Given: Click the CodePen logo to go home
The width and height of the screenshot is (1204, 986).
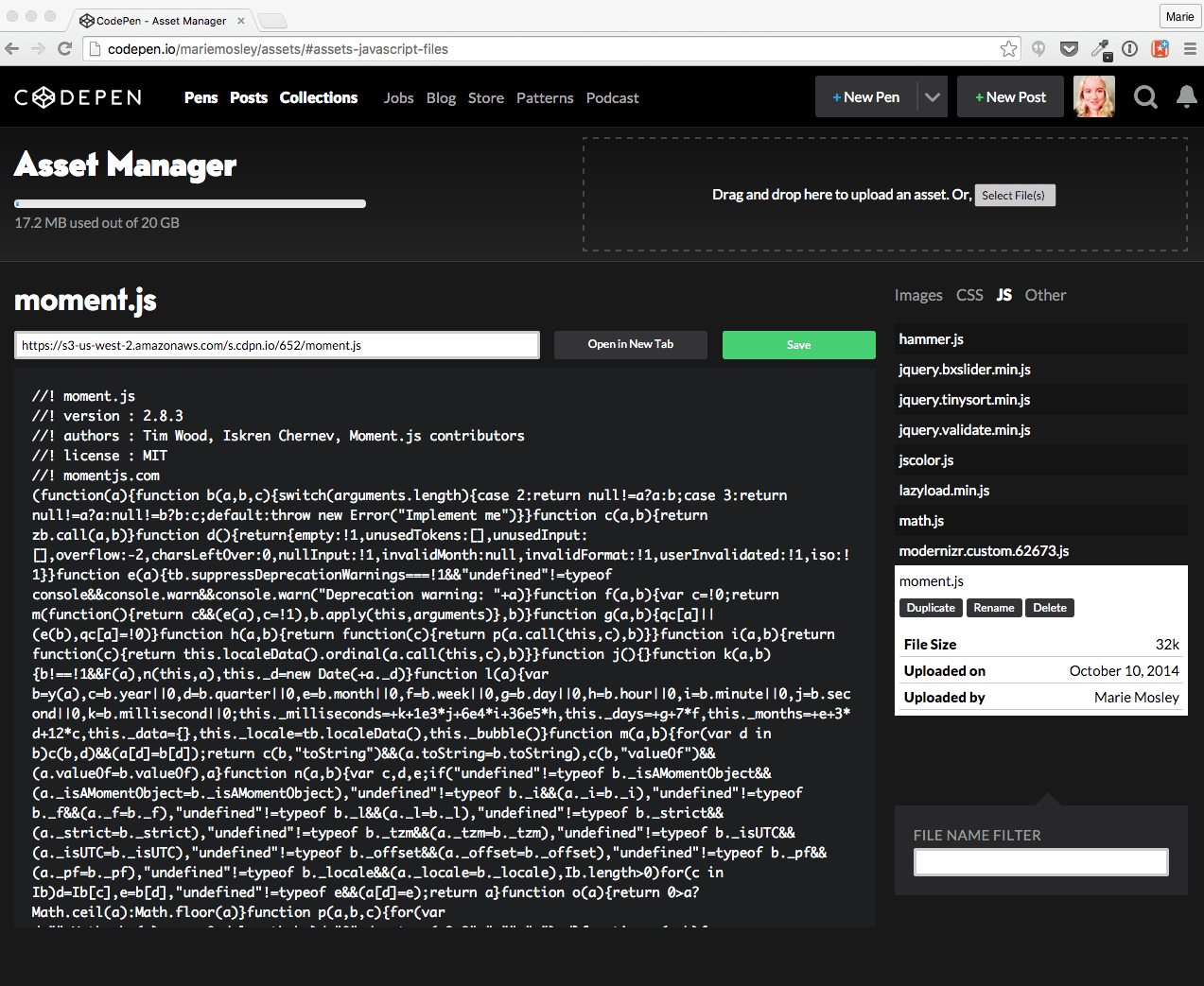Looking at the screenshot, I should (x=77, y=95).
